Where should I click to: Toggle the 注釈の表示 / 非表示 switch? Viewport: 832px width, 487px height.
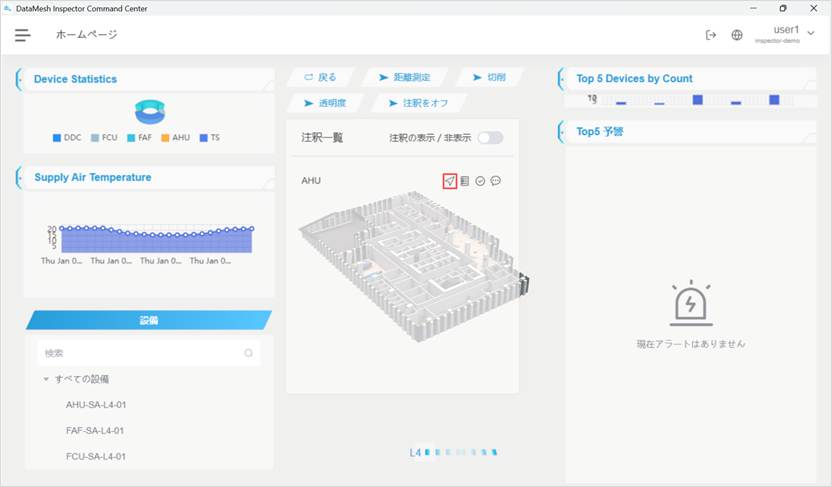click(x=490, y=137)
